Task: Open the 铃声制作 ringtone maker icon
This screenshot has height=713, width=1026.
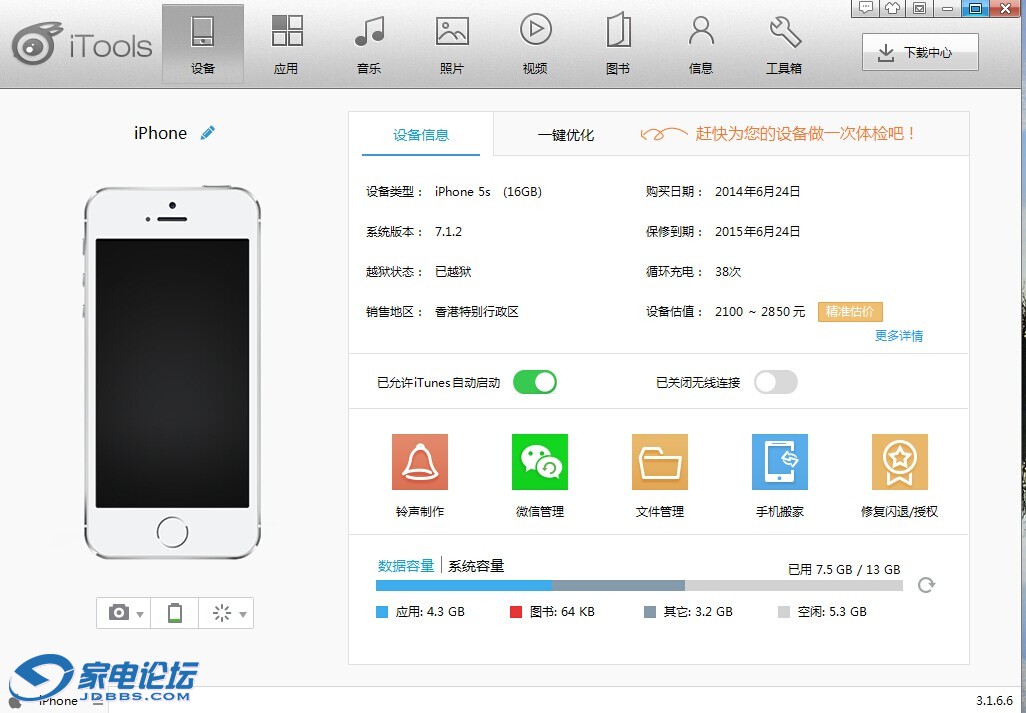Action: coord(419,462)
